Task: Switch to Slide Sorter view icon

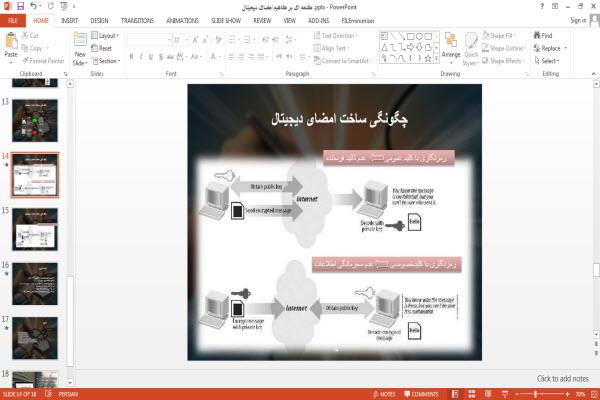Action: pos(472,394)
